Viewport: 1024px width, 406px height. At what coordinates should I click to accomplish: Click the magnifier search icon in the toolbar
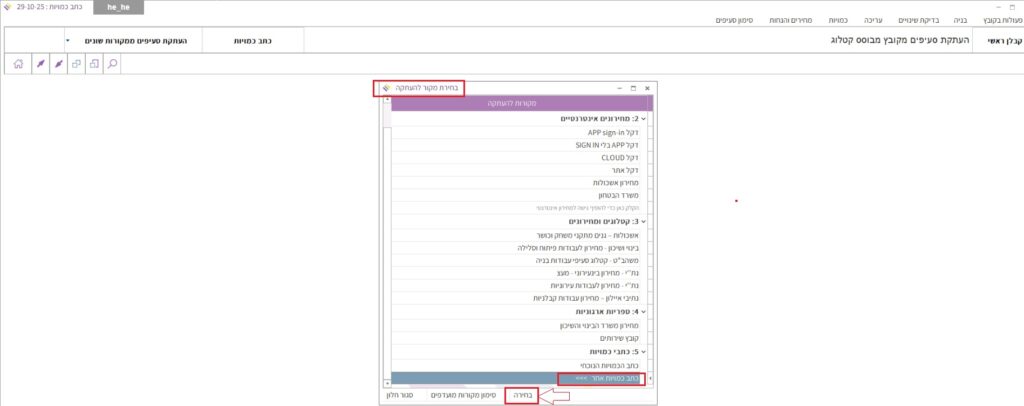pyautogui.click(x=113, y=63)
